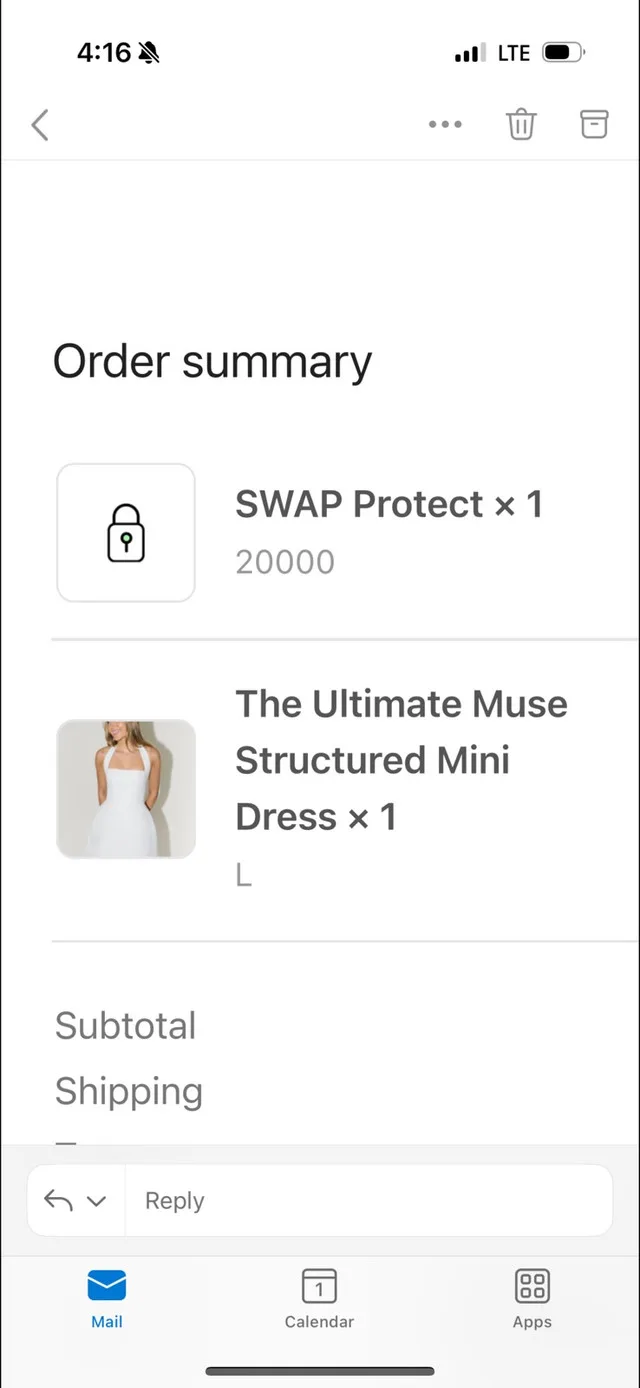The image size is (640, 1388).
Task: Tap the SWAP Protect padlock icon
Action: [125, 532]
